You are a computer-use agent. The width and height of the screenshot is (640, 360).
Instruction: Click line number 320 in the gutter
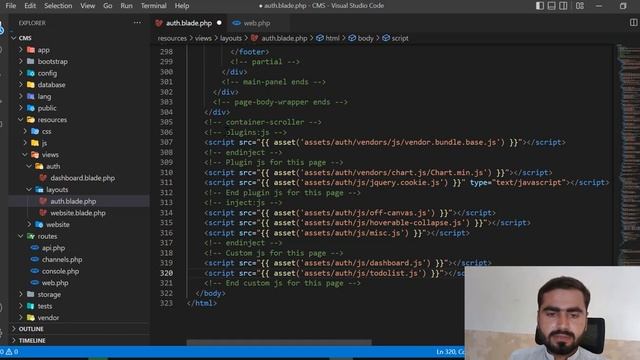(x=166, y=273)
